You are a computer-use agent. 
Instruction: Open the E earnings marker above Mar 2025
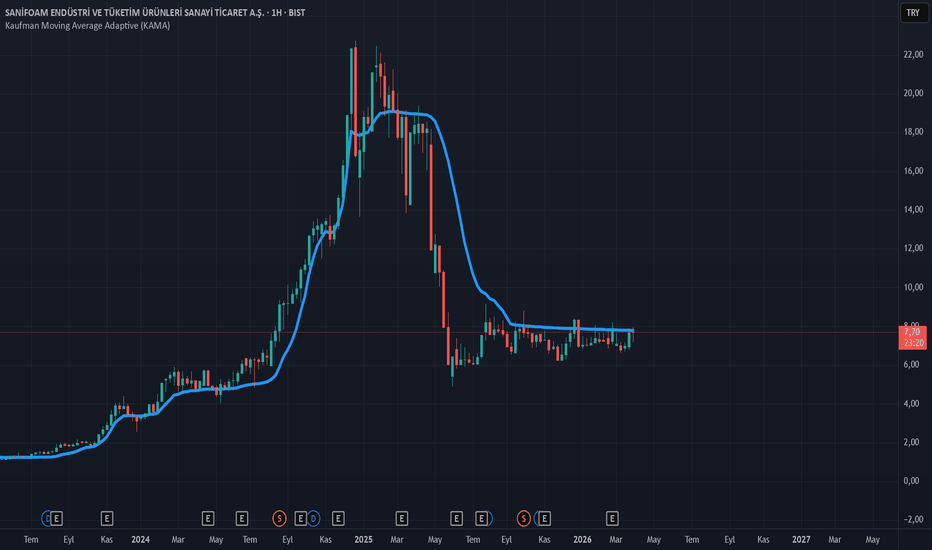401,518
